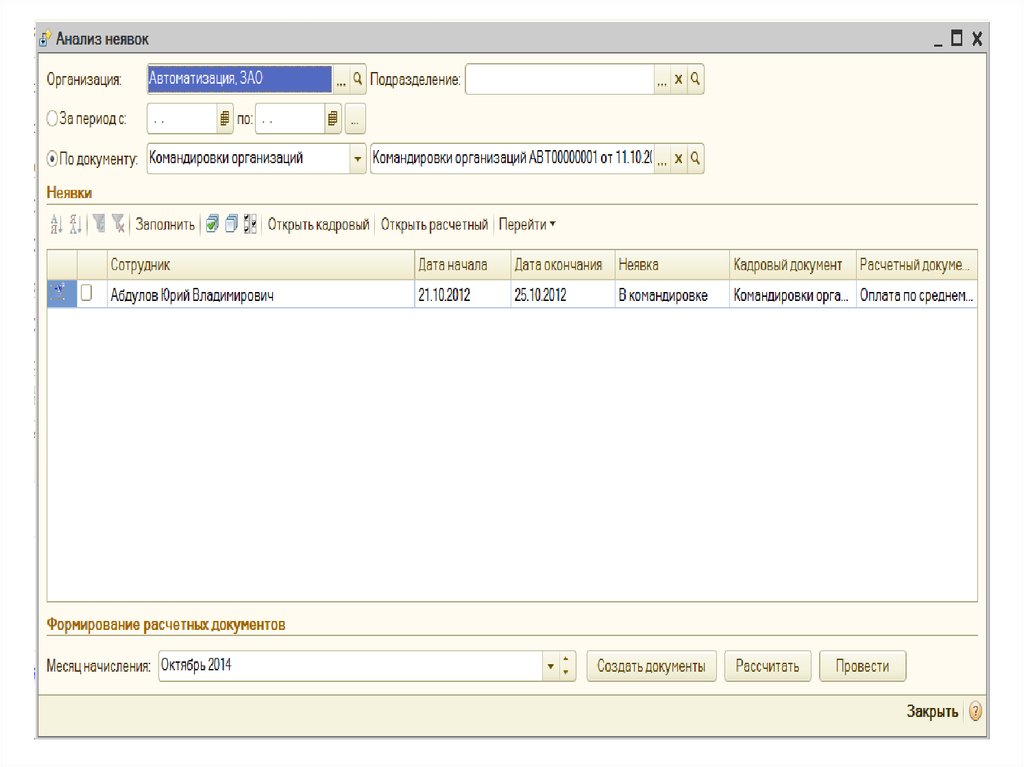Open the Перейти dropdown menu
1024x767 pixels.
click(527, 225)
